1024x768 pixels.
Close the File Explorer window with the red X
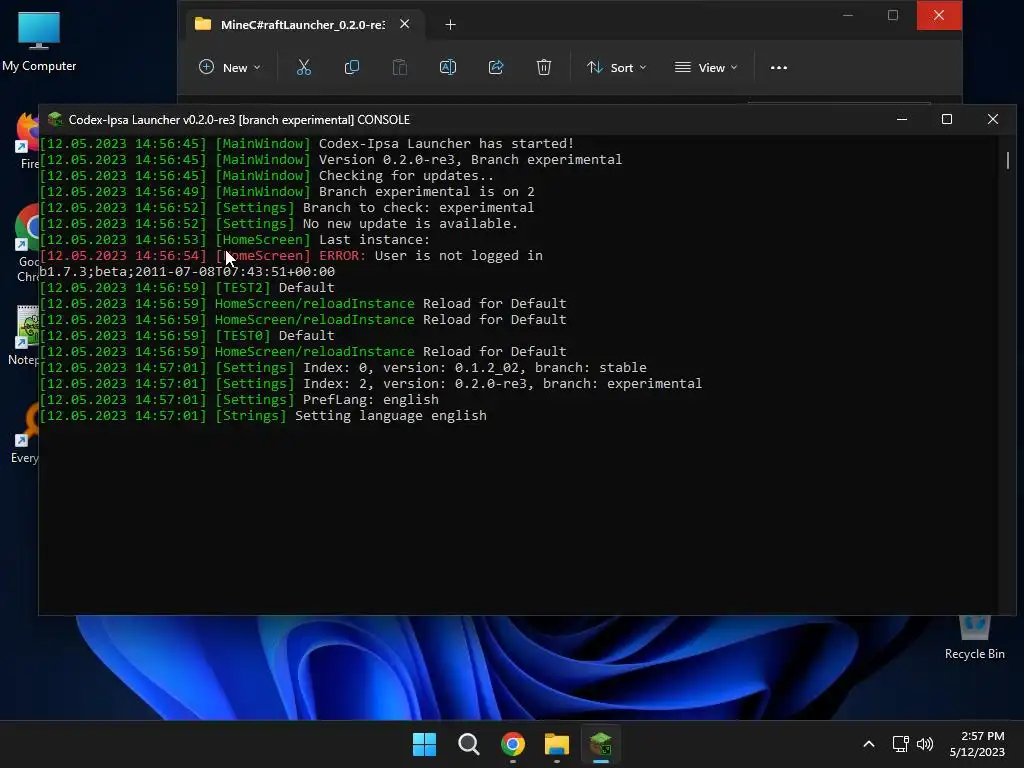[x=939, y=15]
